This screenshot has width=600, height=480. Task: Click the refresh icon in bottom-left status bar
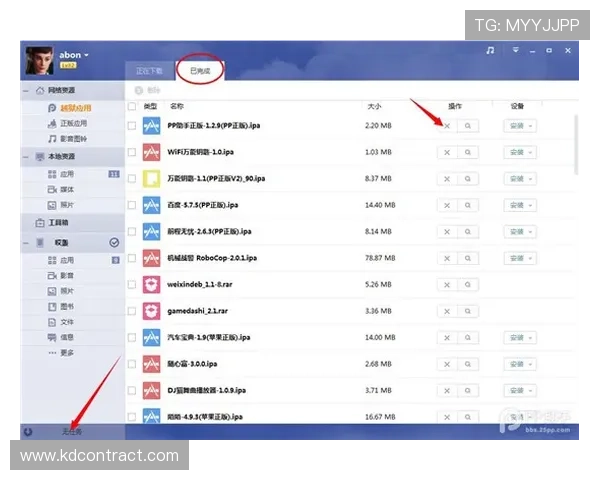[x=28, y=432]
